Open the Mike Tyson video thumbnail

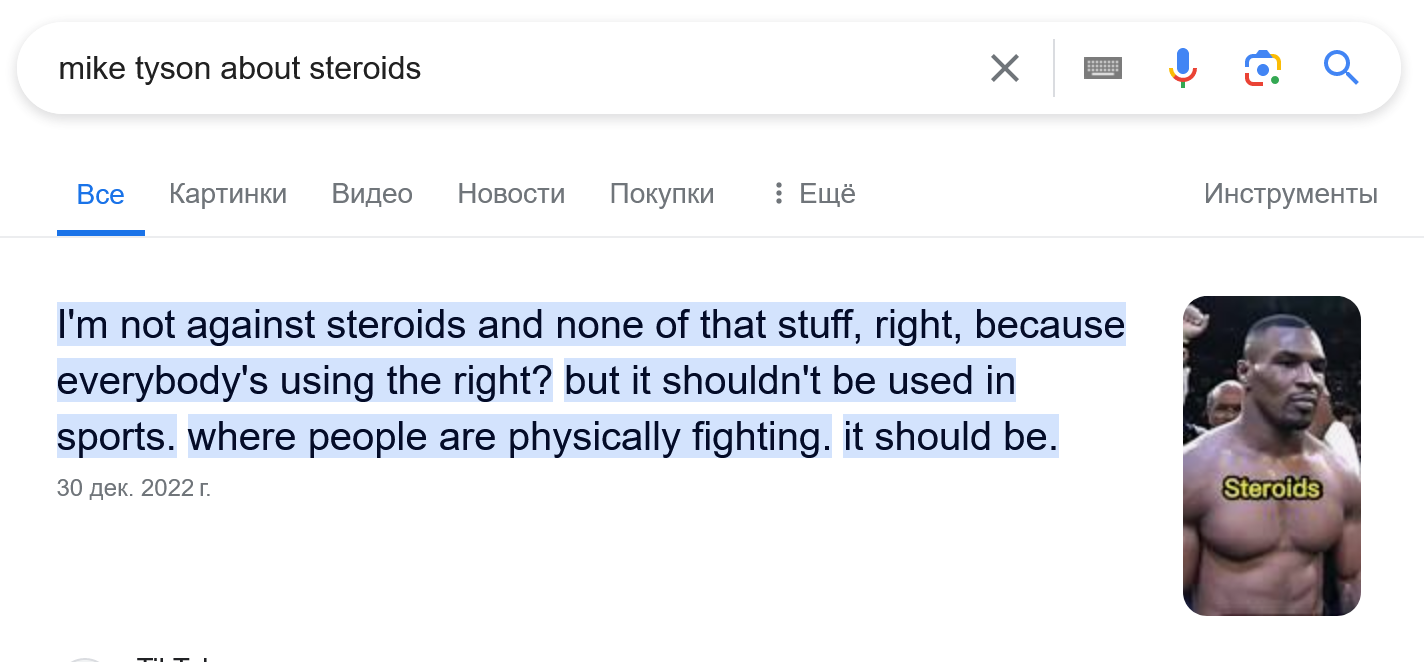(x=1272, y=456)
